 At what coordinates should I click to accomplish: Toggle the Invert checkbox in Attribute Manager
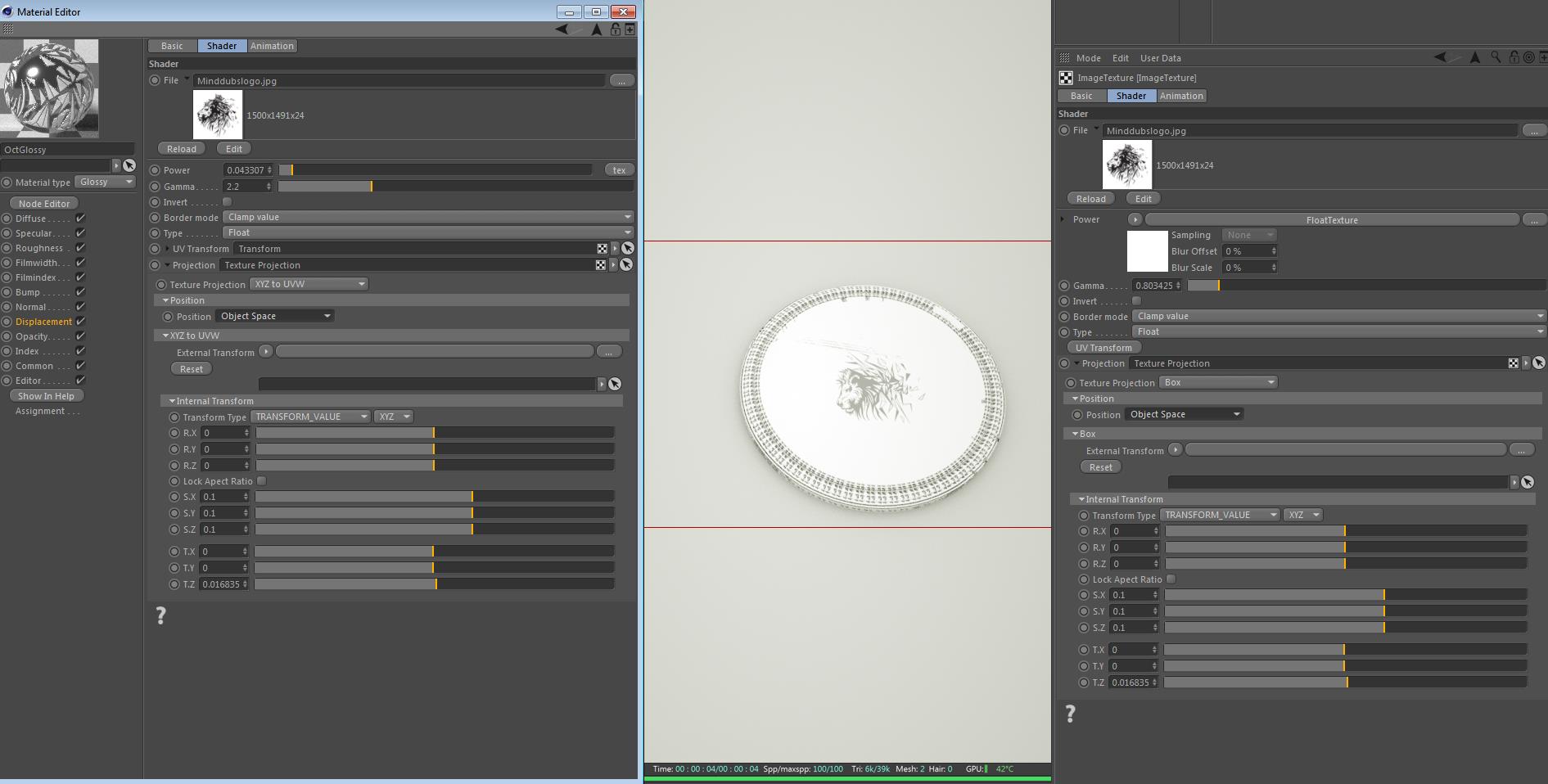click(1136, 301)
